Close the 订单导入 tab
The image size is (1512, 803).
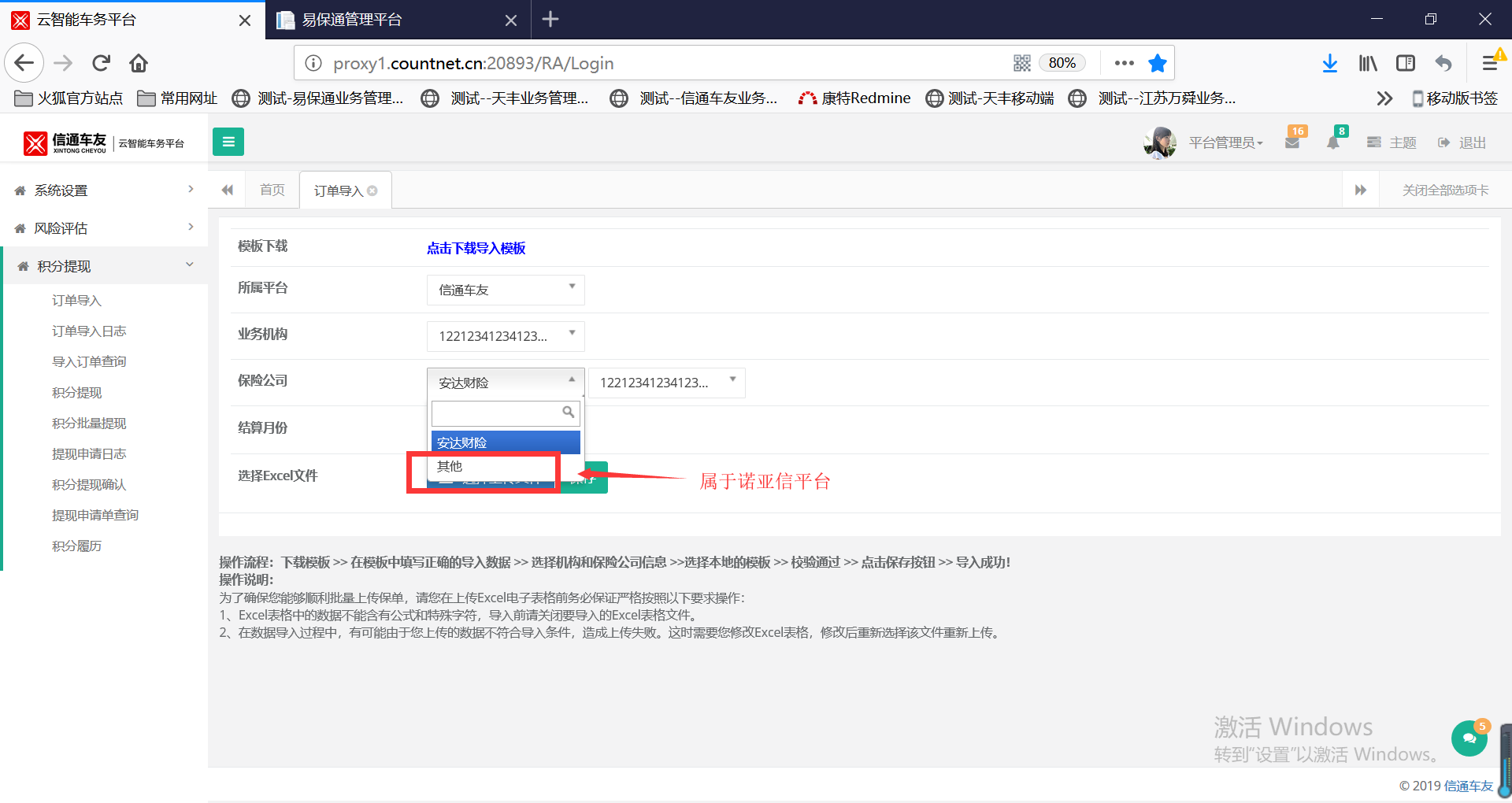click(x=372, y=191)
